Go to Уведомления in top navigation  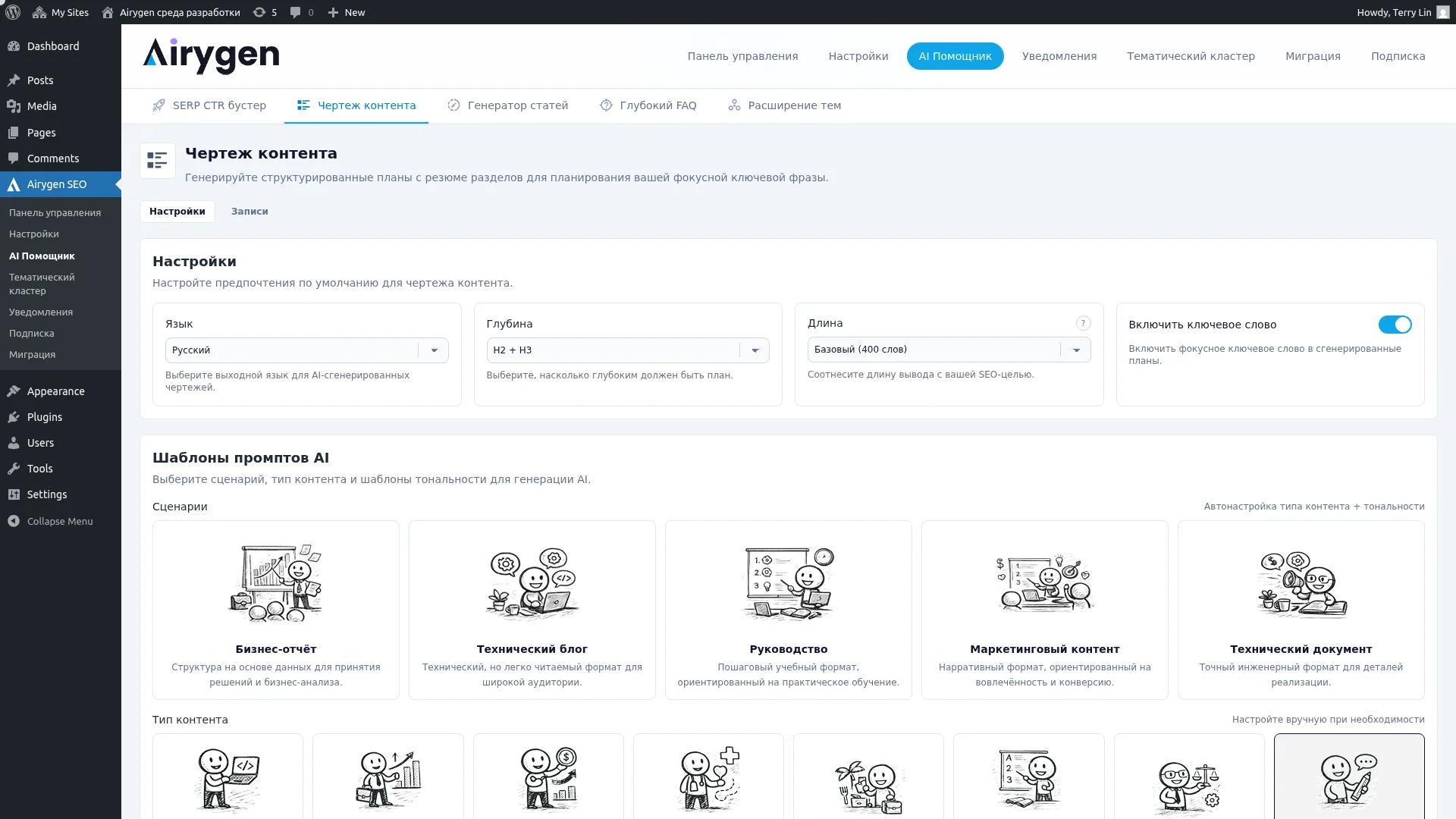[1059, 56]
